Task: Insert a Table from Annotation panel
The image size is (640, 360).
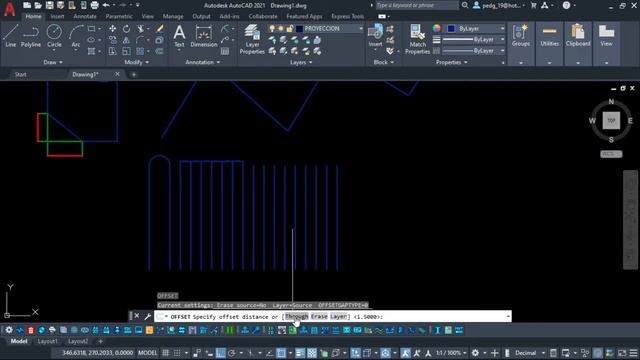Action: [225, 51]
